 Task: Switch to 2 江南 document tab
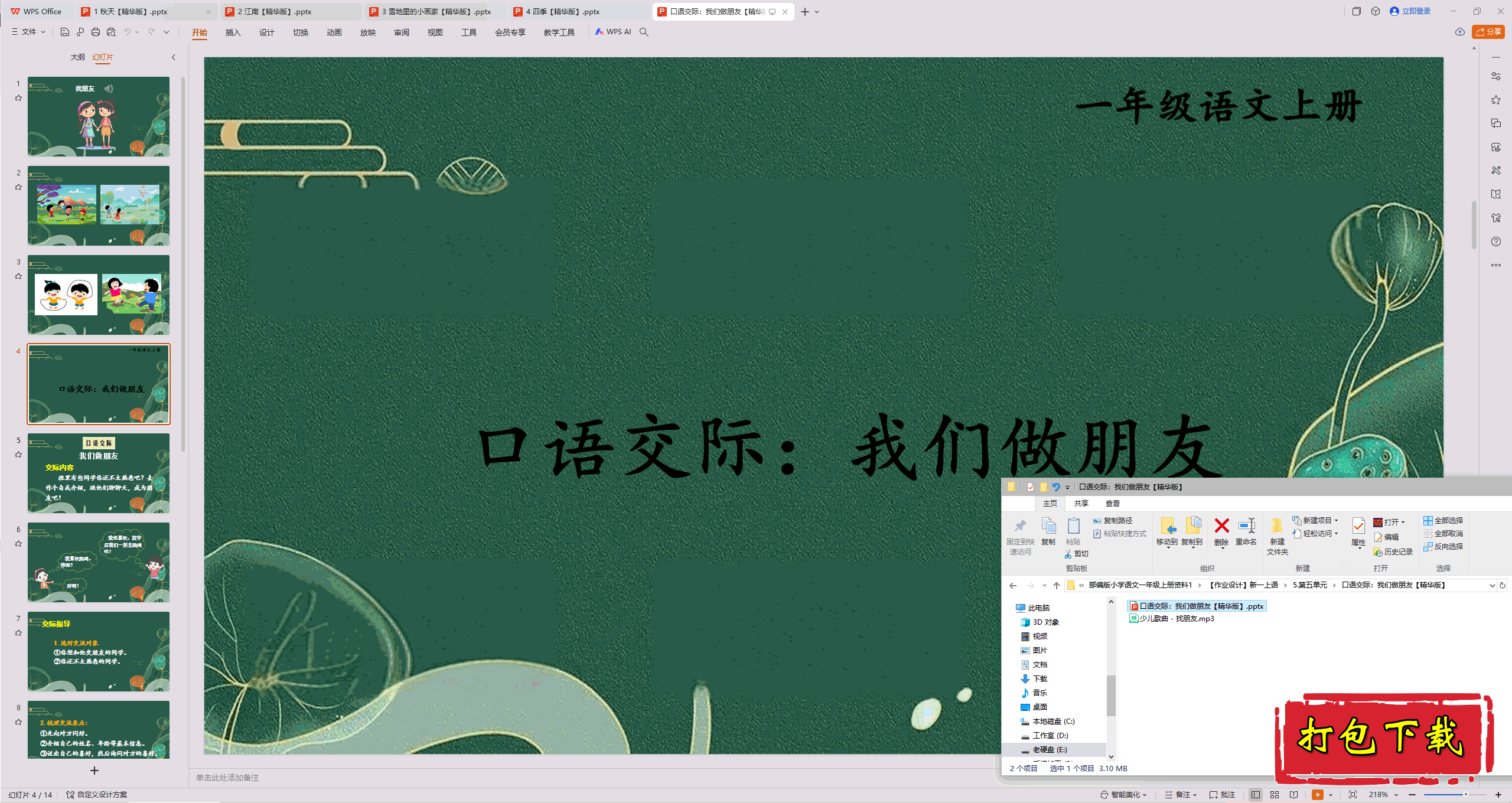click(x=290, y=11)
